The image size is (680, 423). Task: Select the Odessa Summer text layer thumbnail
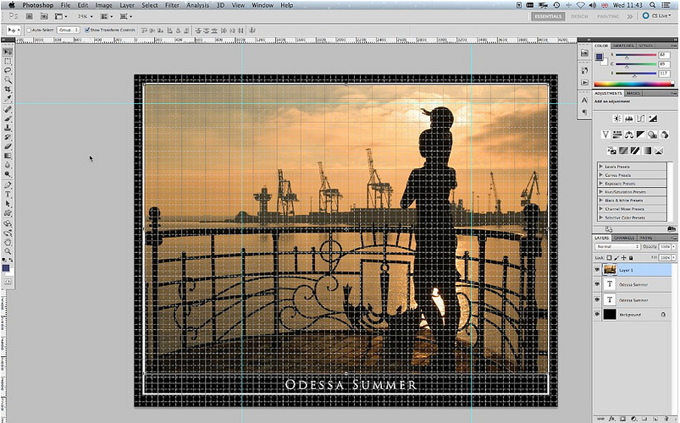611,284
